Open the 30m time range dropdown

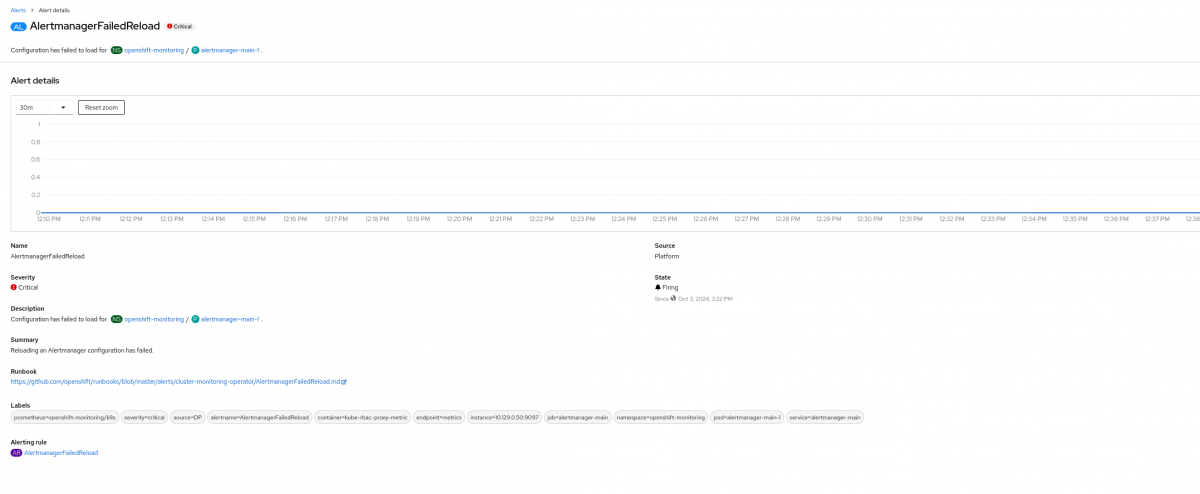[x=44, y=107]
